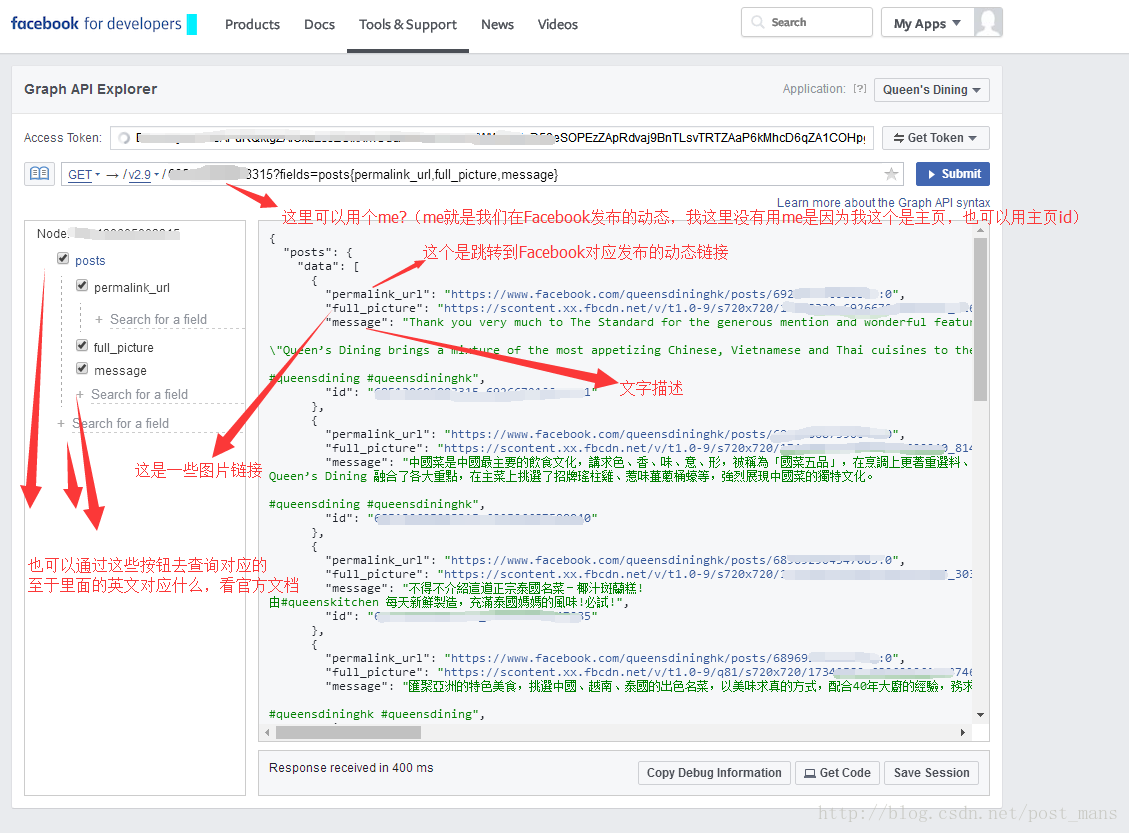Open the GET method dropdown

(84, 175)
